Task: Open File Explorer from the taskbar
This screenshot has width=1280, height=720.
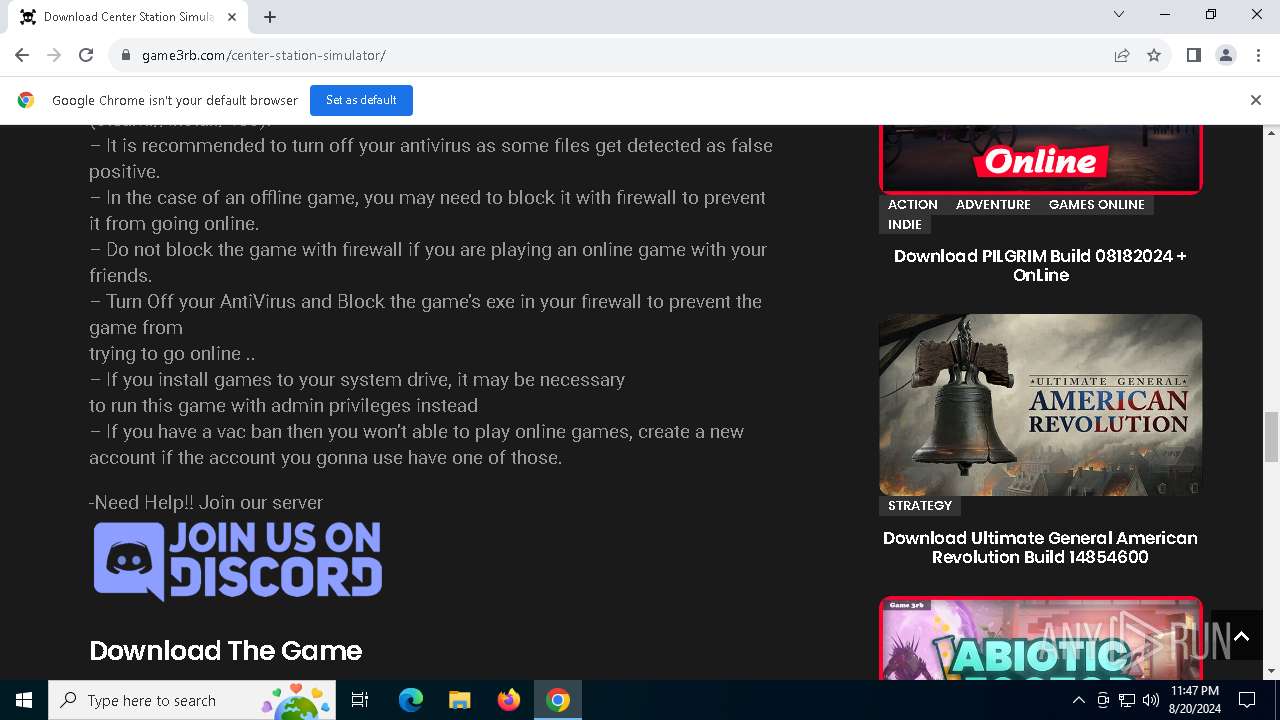Action: coord(459,700)
